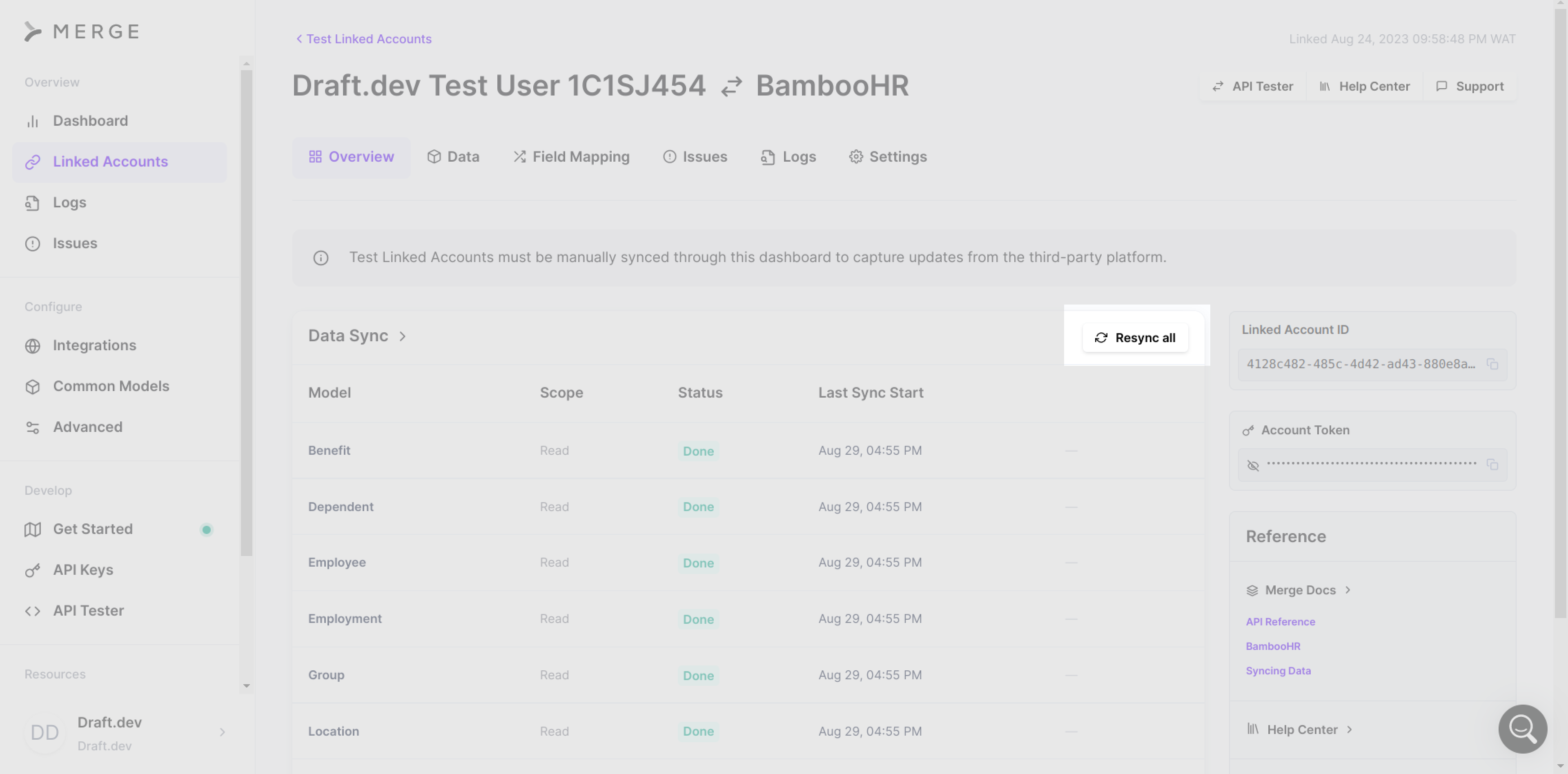Open the Syncing Data reference link

click(1278, 671)
